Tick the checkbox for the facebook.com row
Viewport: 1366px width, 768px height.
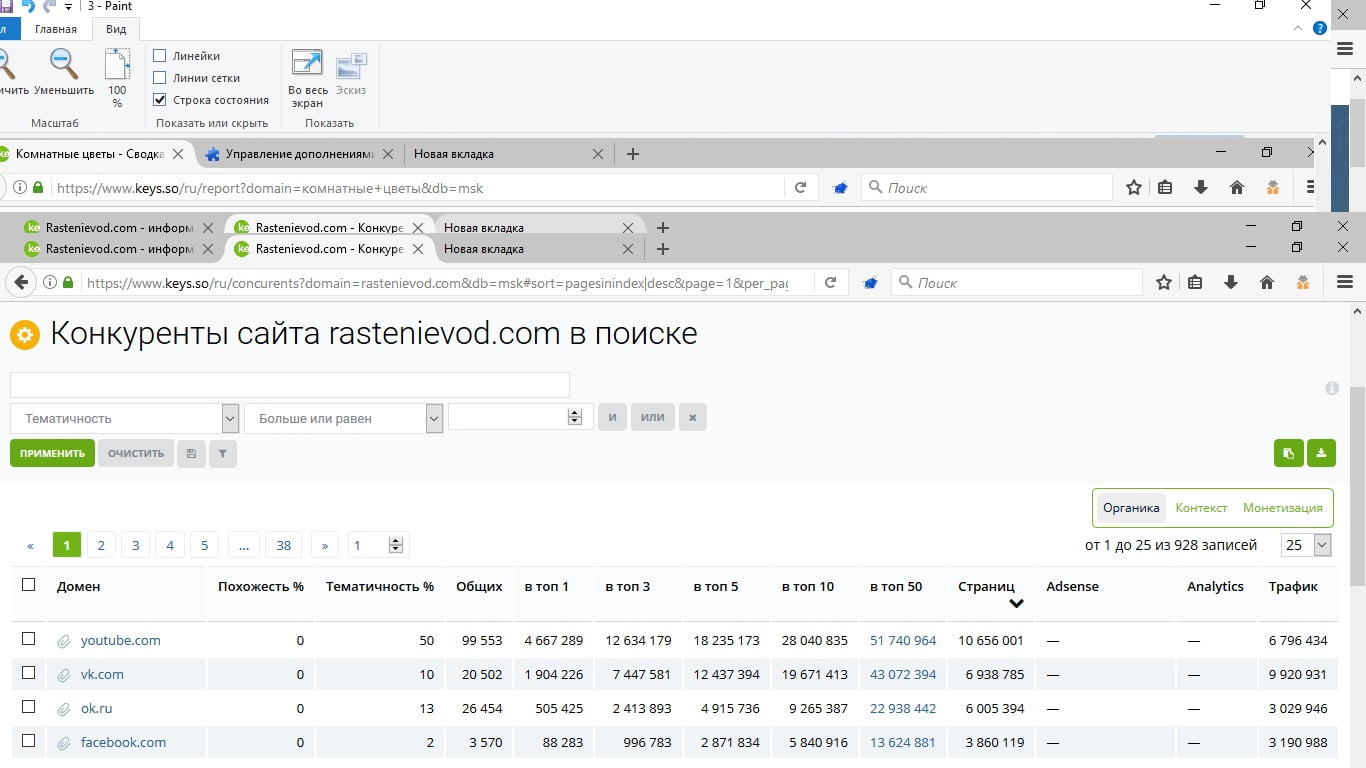(x=28, y=741)
